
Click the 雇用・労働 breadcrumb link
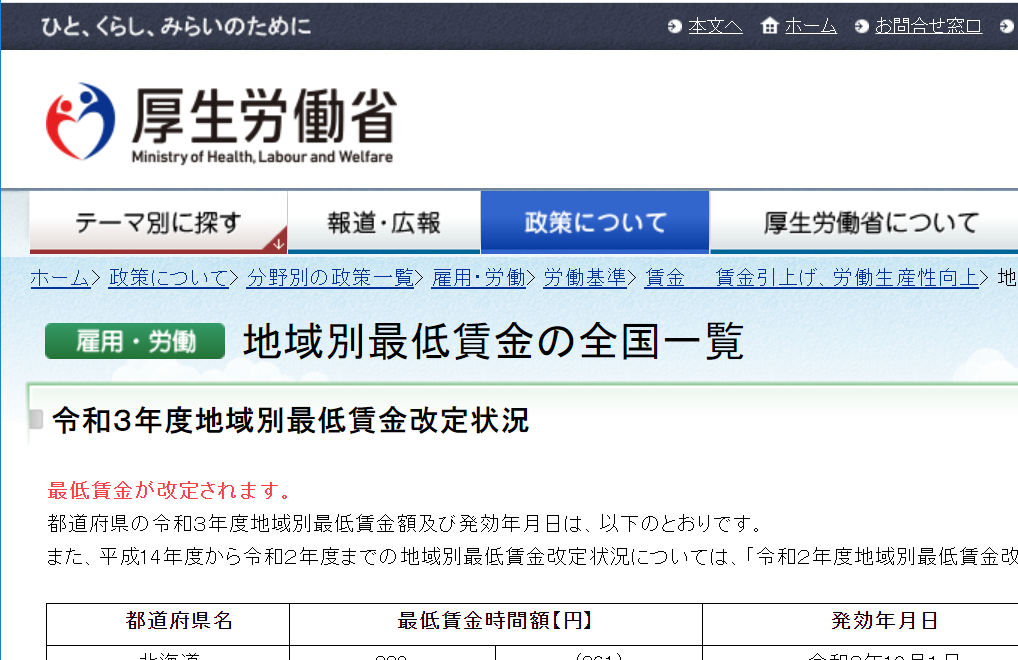tap(478, 278)
